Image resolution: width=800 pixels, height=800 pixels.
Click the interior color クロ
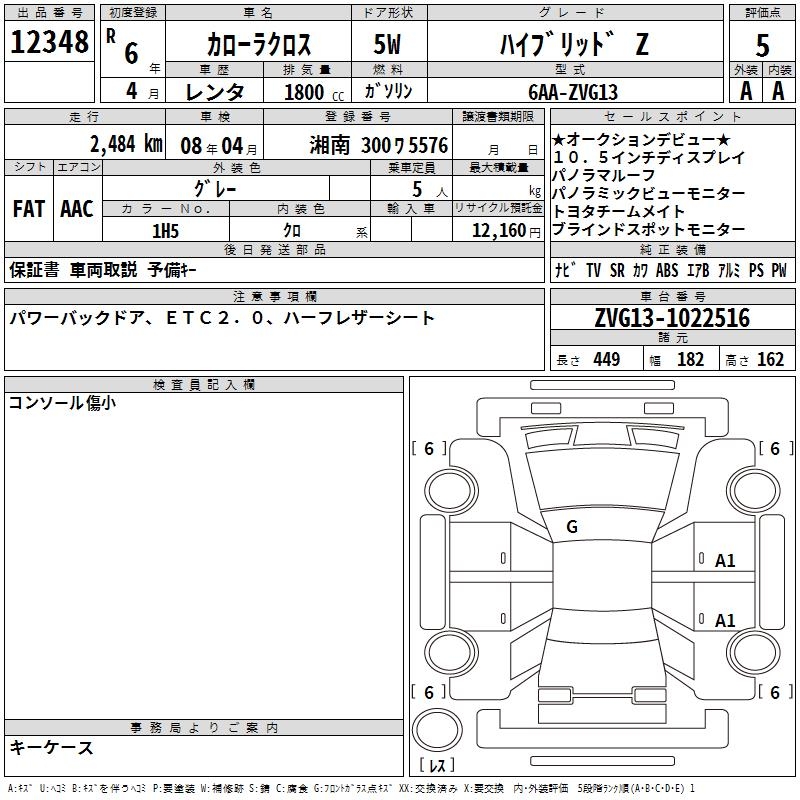(x=292, y=231)
